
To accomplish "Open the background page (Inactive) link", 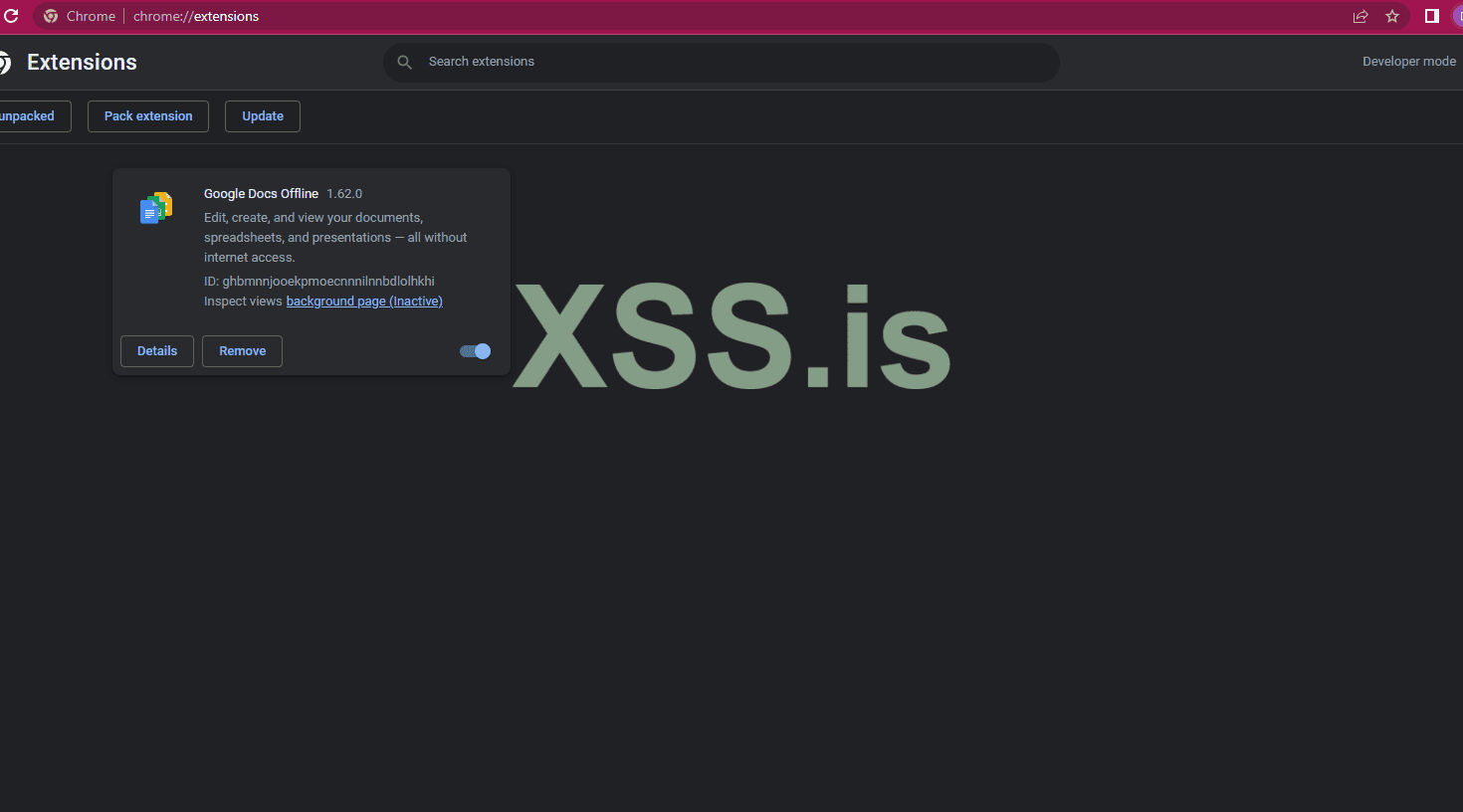I will (x=364, y=302).
